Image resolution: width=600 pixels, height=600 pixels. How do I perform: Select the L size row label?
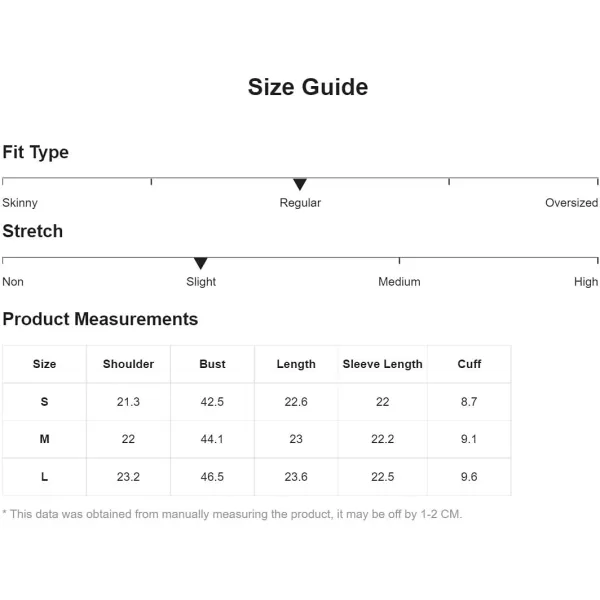click(44, 477)
